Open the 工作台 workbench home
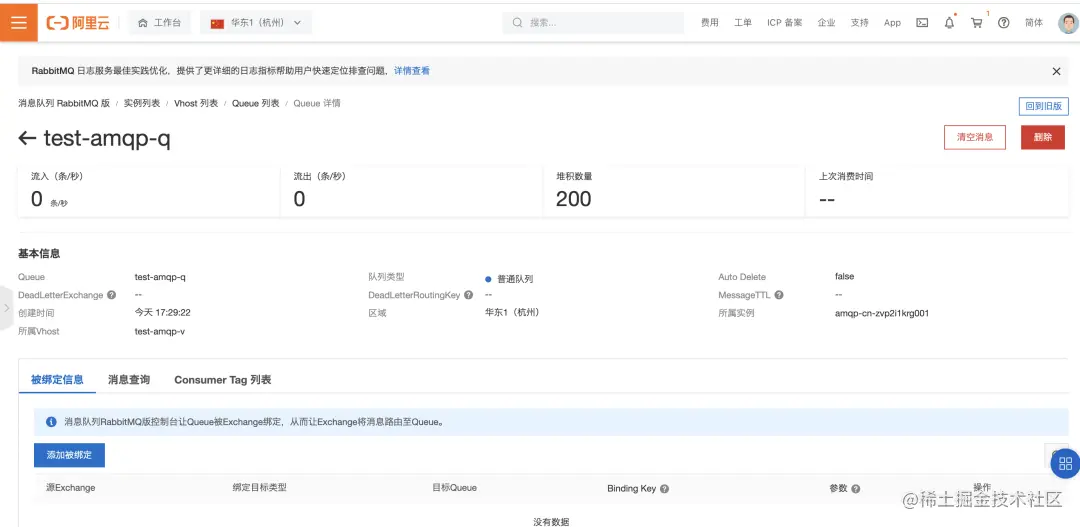The width and height of the screenshot is (1080, 527). [159, 23]
